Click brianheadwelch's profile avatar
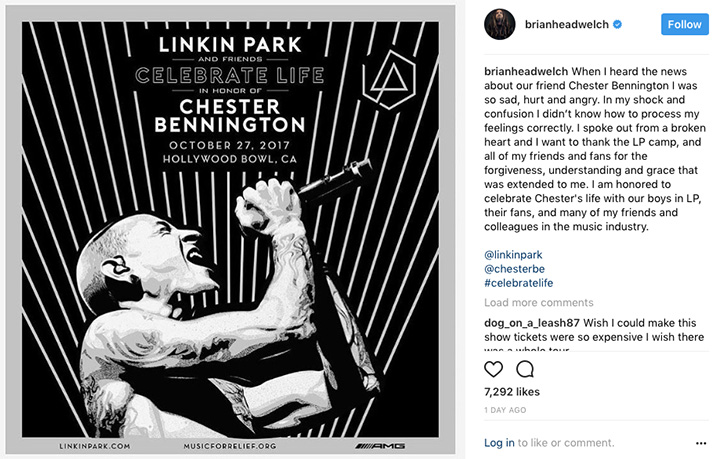The image size is (720, 459). [501, 23]
